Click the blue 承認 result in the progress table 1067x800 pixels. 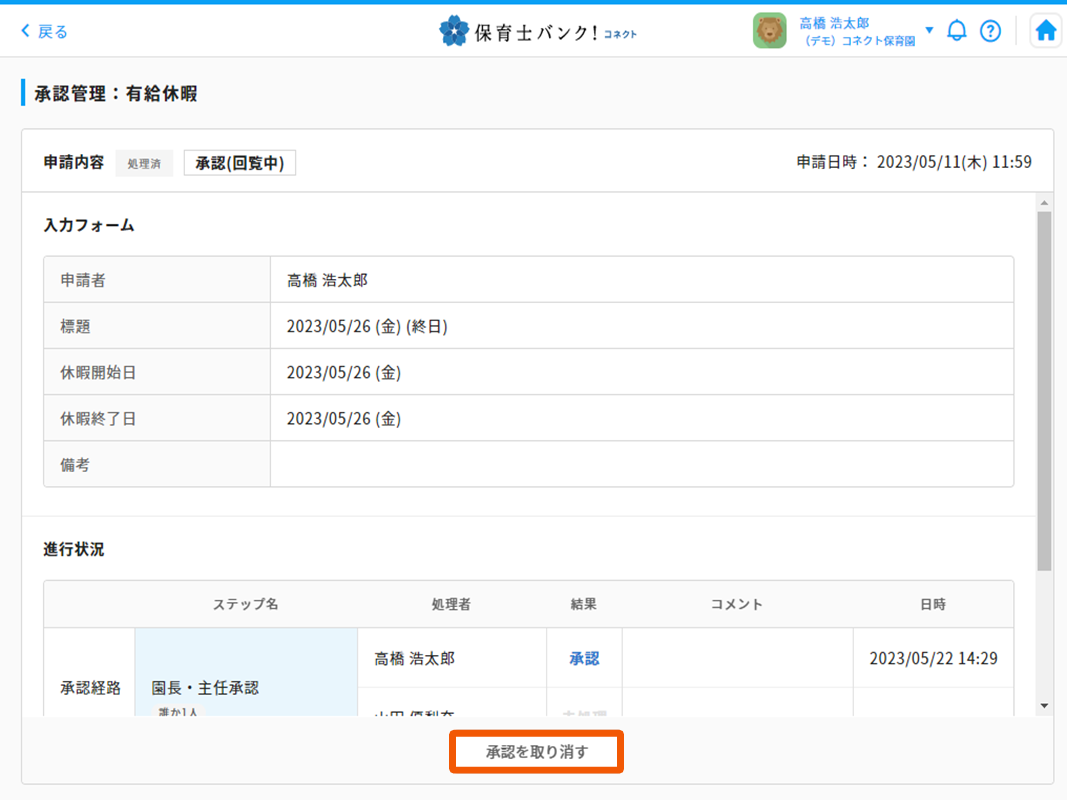[x=584, y=659]
